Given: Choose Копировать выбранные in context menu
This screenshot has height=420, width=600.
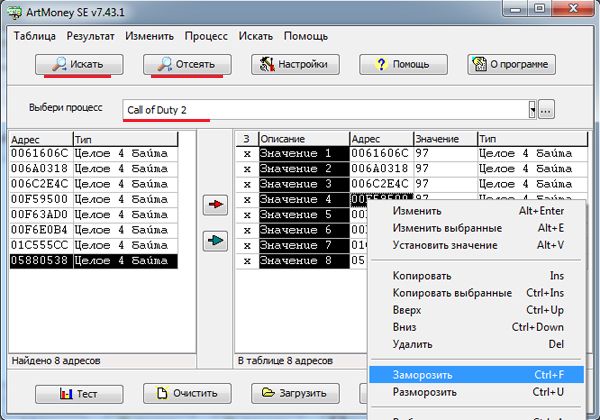Looking at the screenshot, I should click(x=476, y=293).
